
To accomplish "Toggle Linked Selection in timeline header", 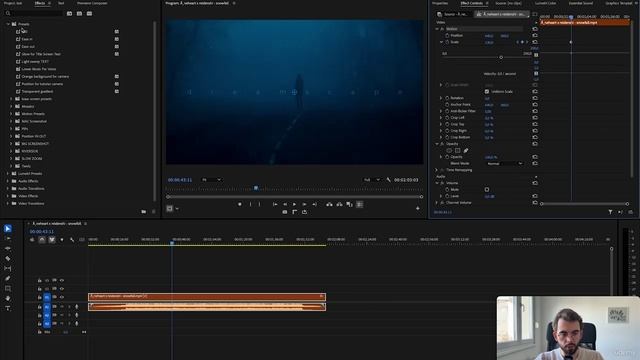I will [52, 240].
